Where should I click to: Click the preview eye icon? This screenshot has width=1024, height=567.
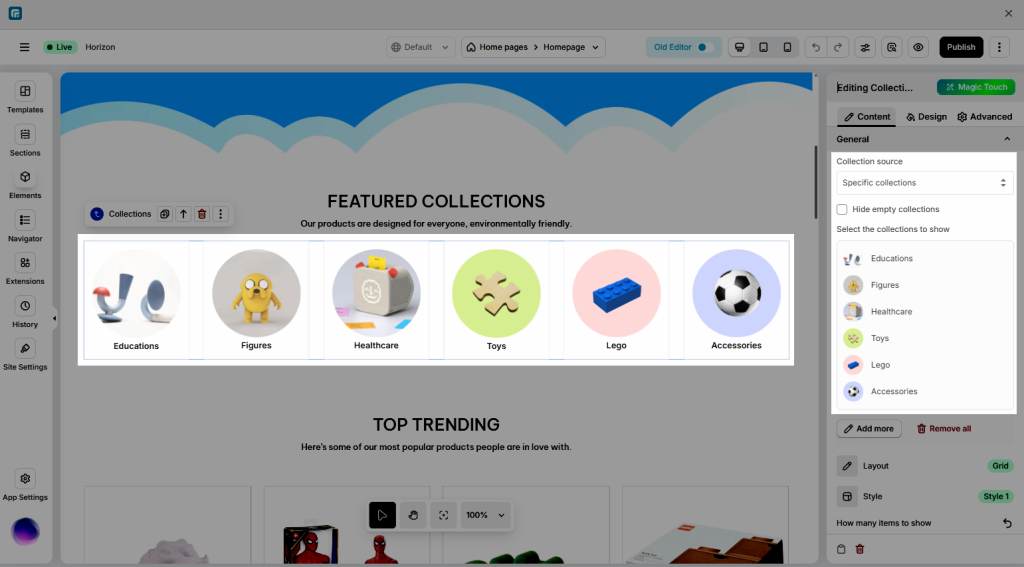(918, 47)
